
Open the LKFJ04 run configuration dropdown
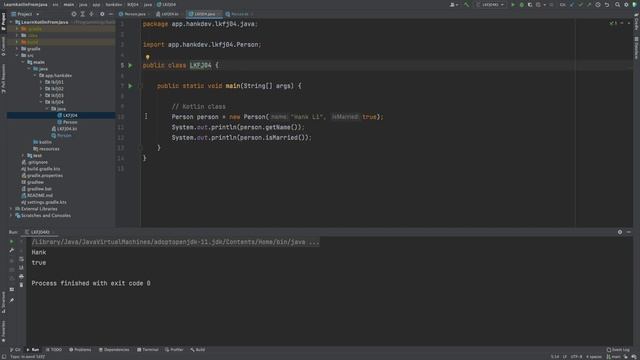[490, 4]
